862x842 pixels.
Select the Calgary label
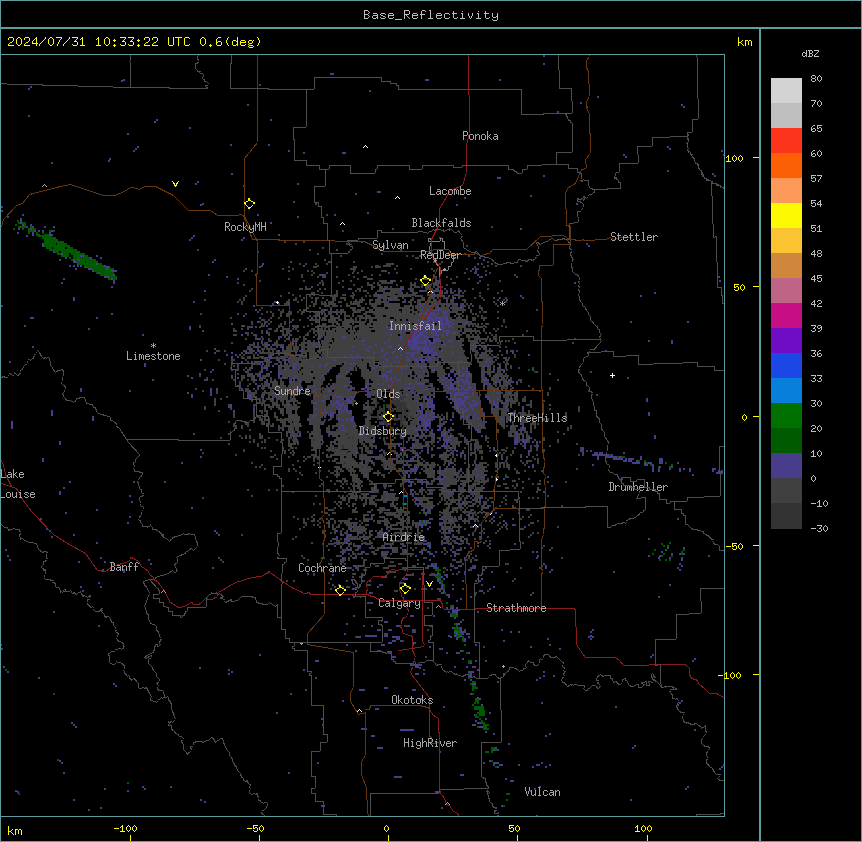tap(399, 603)
